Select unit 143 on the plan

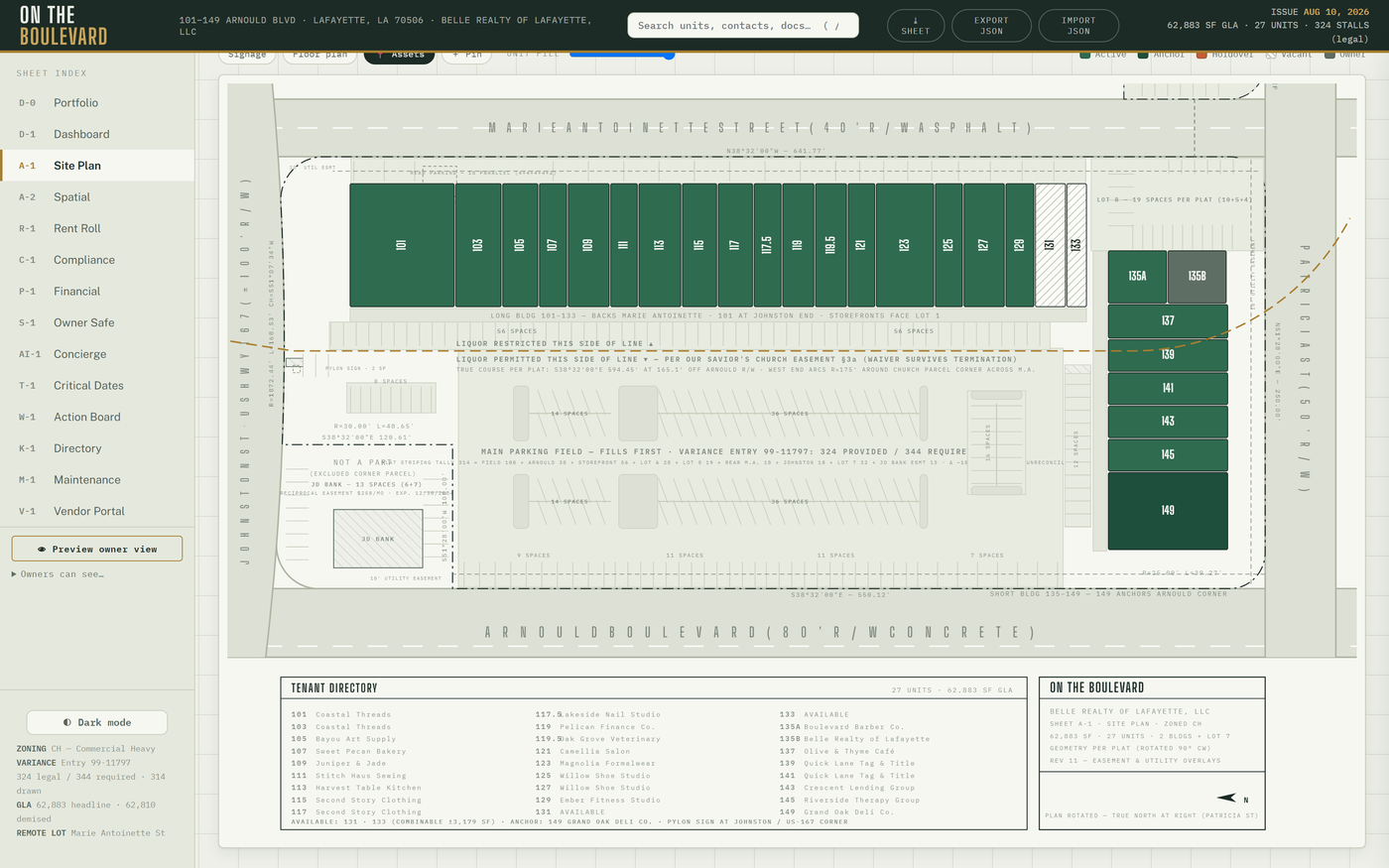click(1168, 422)
